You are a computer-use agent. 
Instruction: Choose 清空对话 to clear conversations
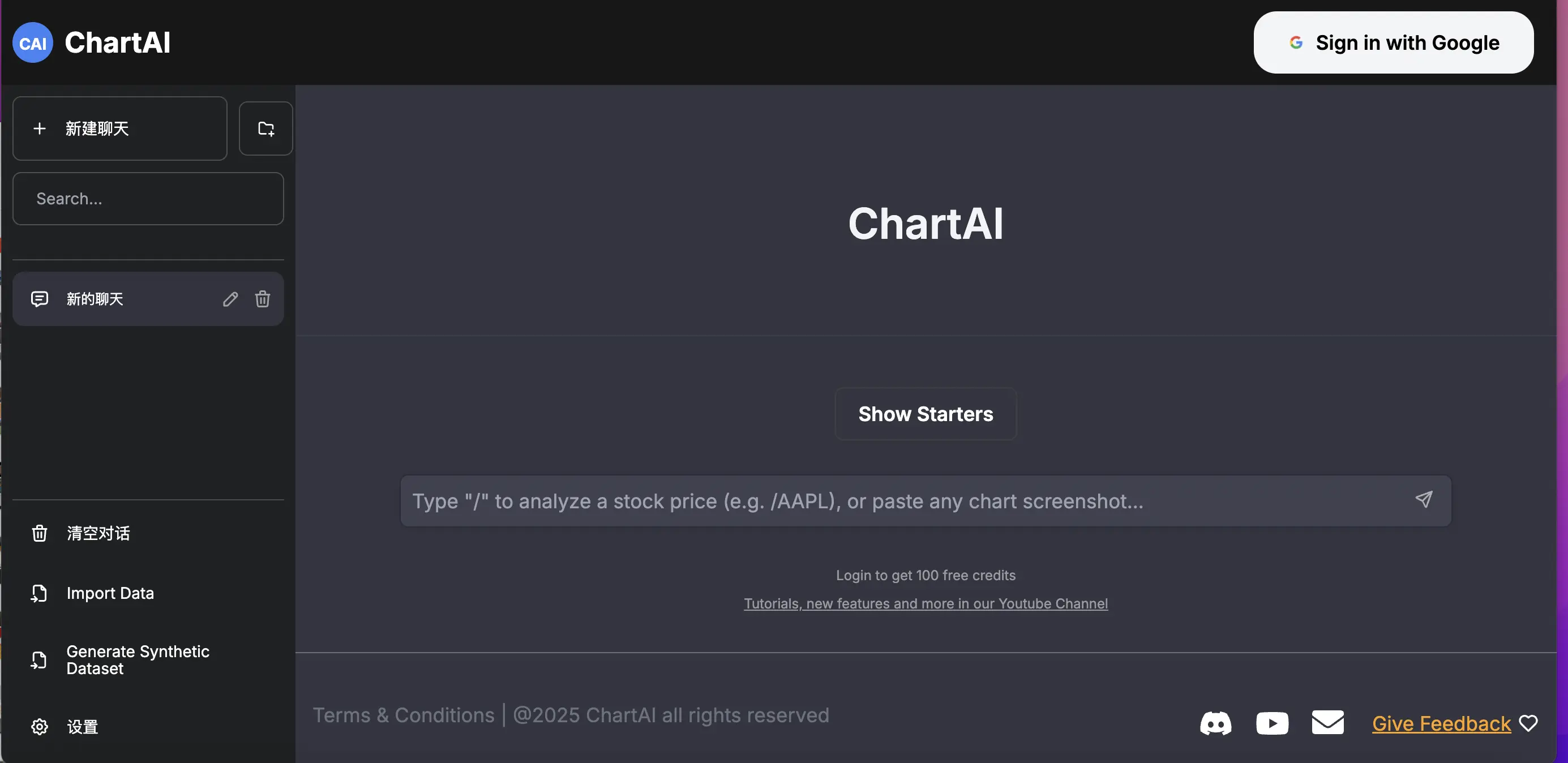97,534
